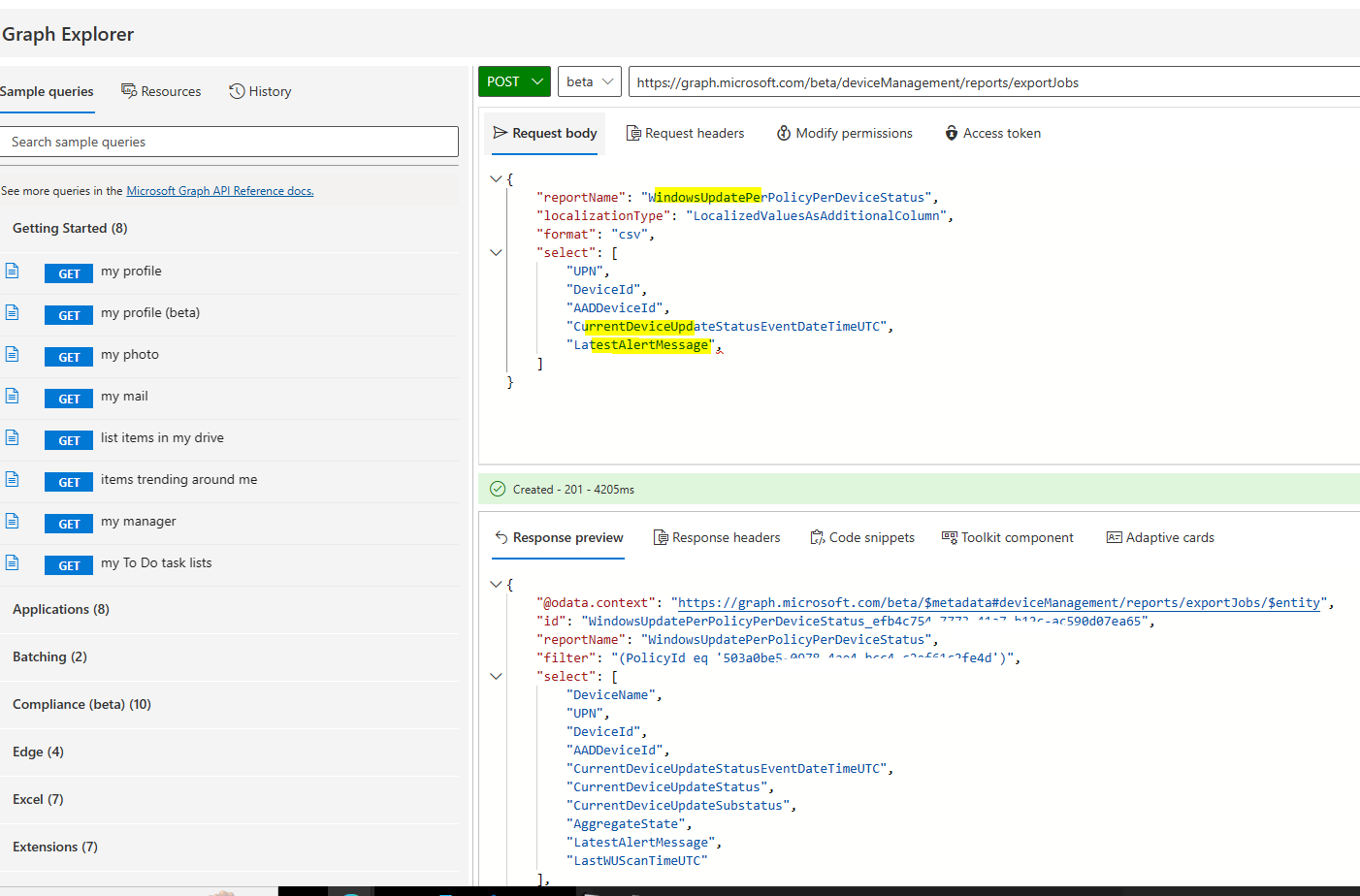Open the Code snippets tab
The image size is (1360, 896).
pos(862,537)
